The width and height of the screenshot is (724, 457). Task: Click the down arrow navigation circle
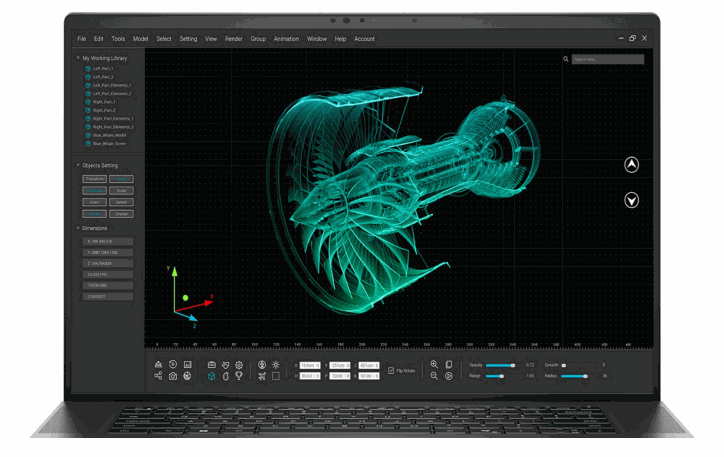pos(632,200)
